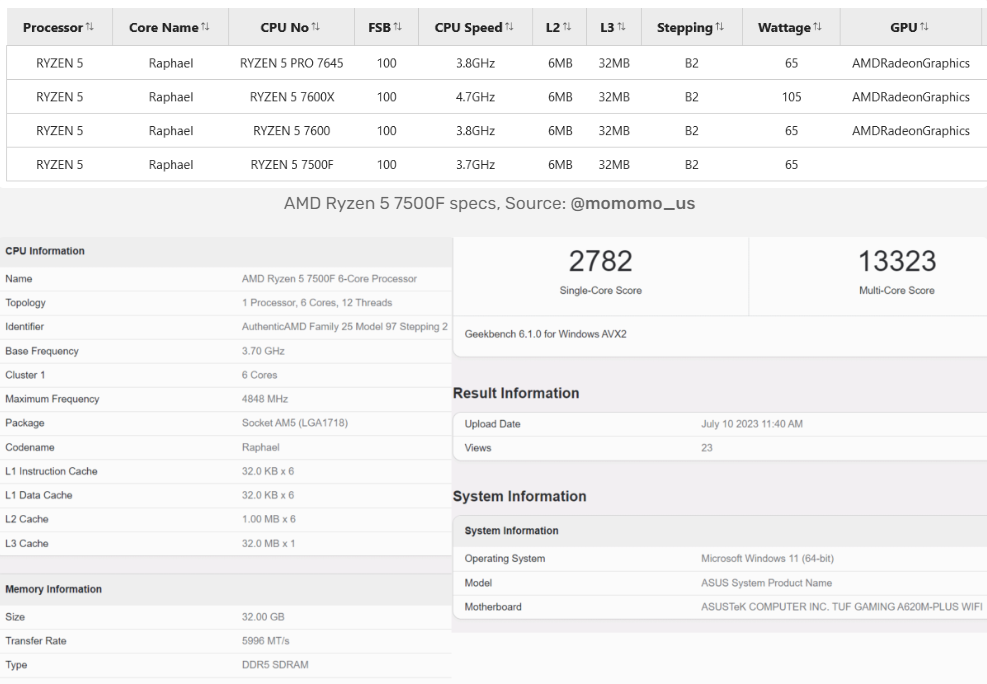The width and height of the screenshot is (987, 684).
Task: Sort by Stepping arrows icon
Action: pyautogui.click(x=719, y=26)
